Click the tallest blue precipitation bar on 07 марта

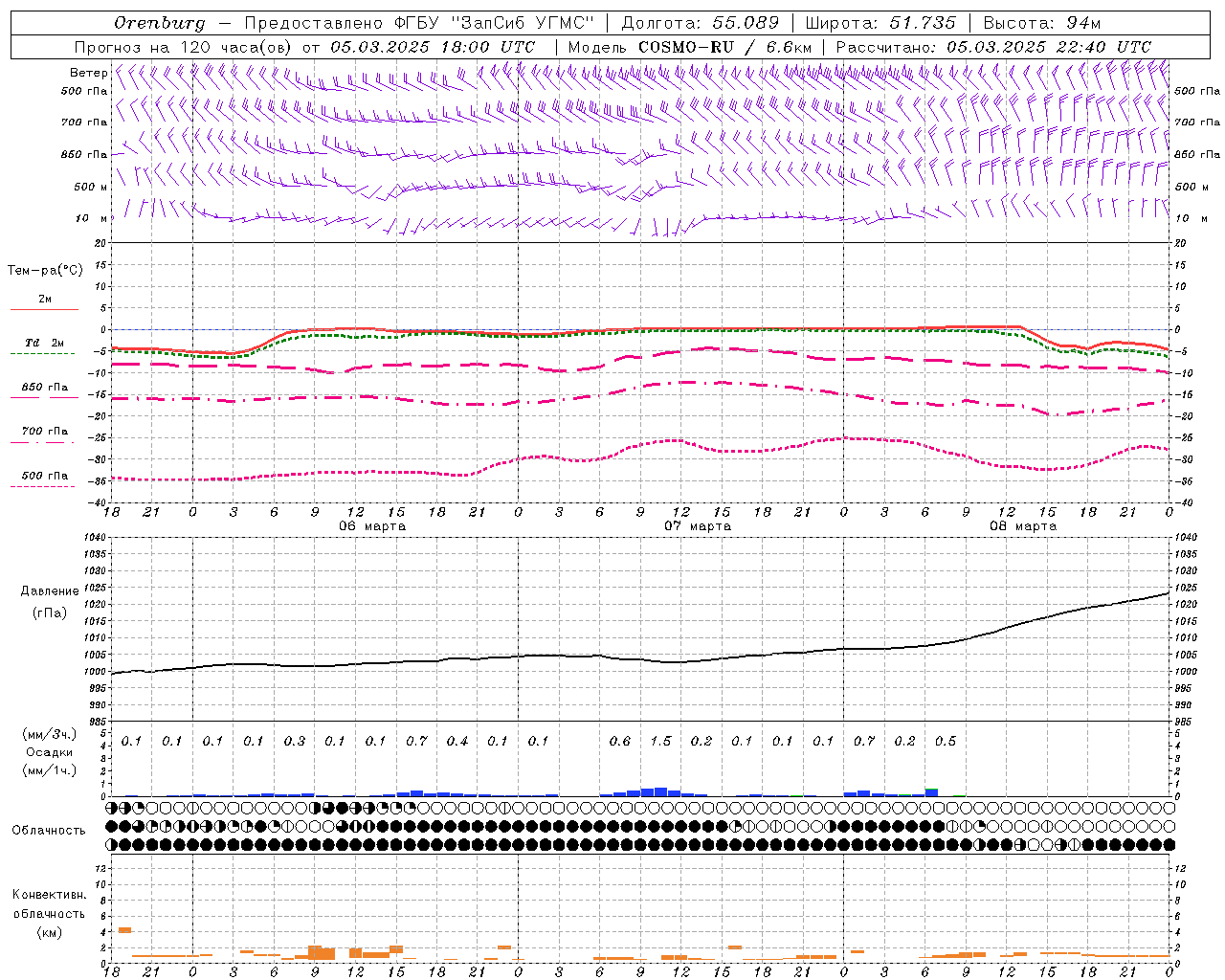pyautogui.click(x=660, y=791)
